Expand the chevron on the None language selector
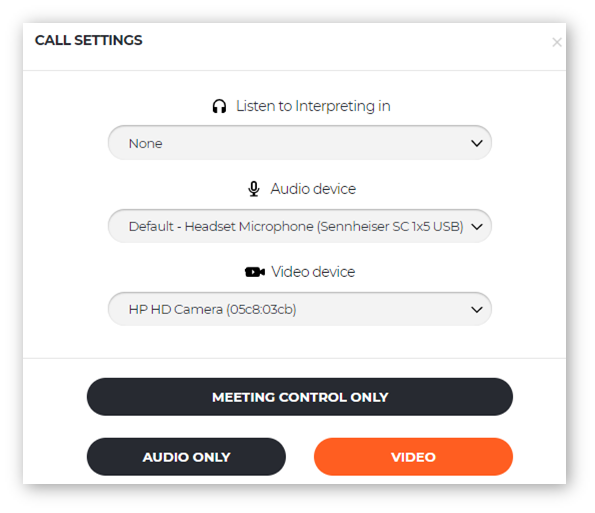The width and height of the screenshot is (595, 513). 477,143
